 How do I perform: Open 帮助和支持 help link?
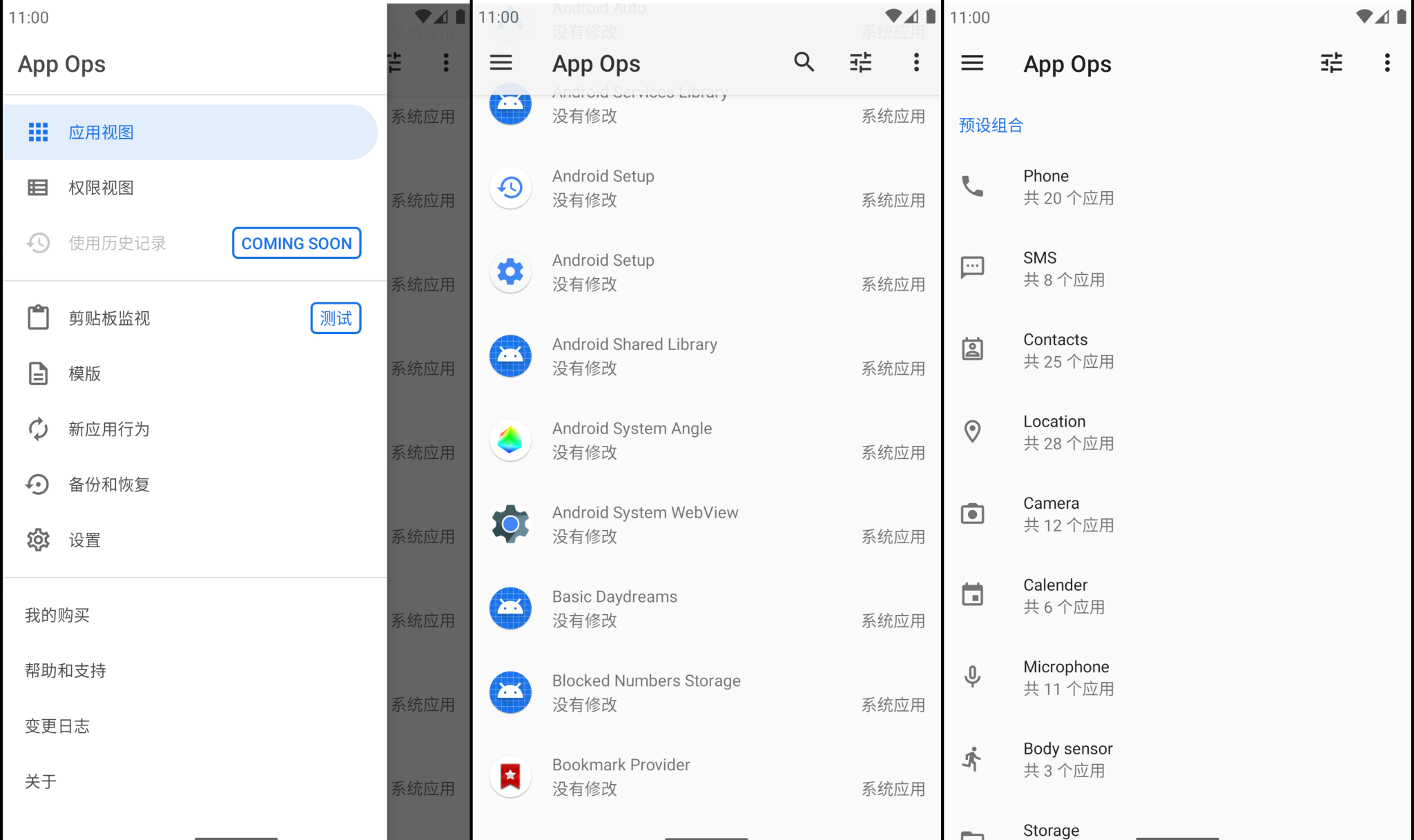point(66,671)
